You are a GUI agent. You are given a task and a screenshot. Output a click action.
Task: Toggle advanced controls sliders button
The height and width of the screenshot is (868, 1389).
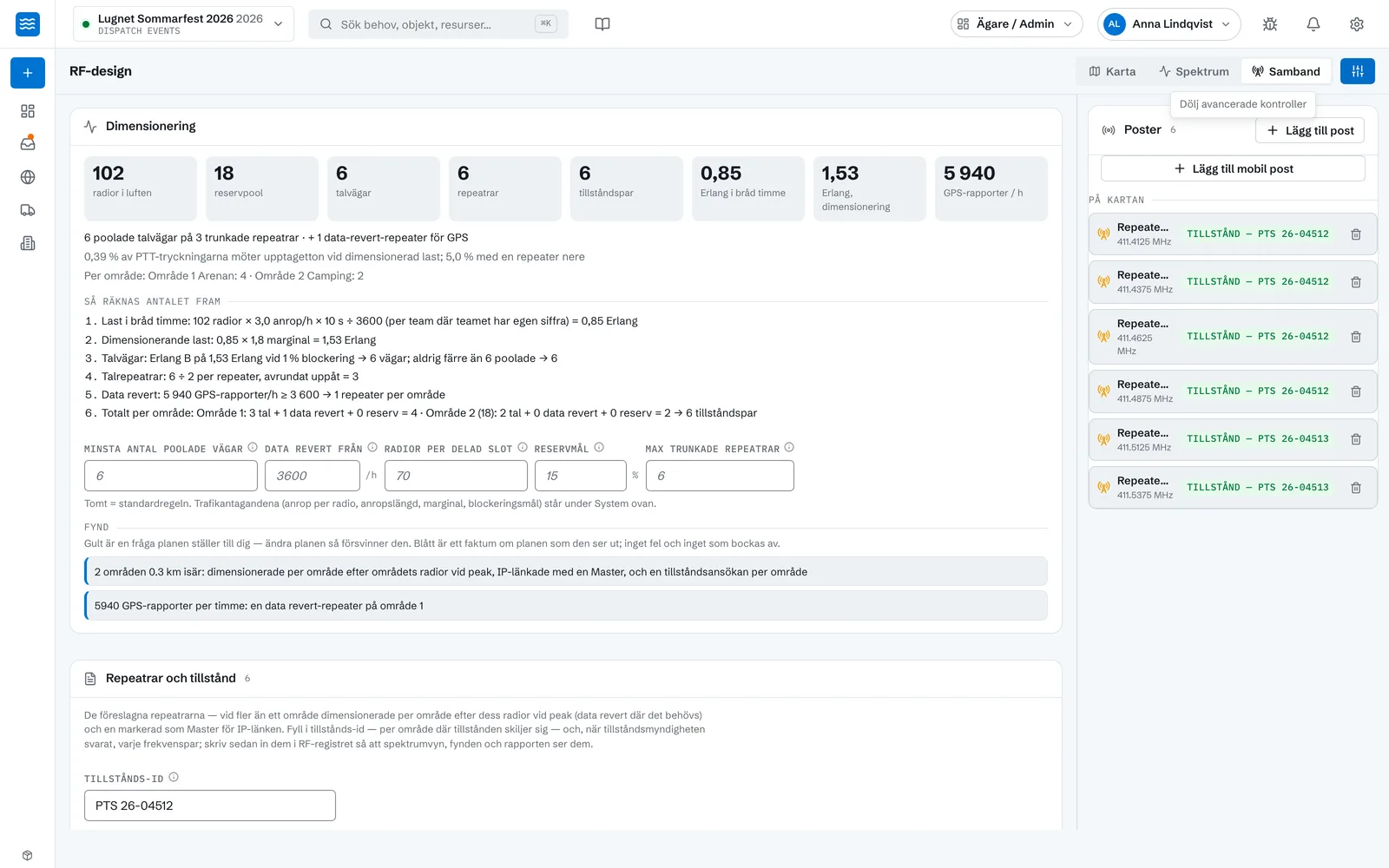(1358, 71)
